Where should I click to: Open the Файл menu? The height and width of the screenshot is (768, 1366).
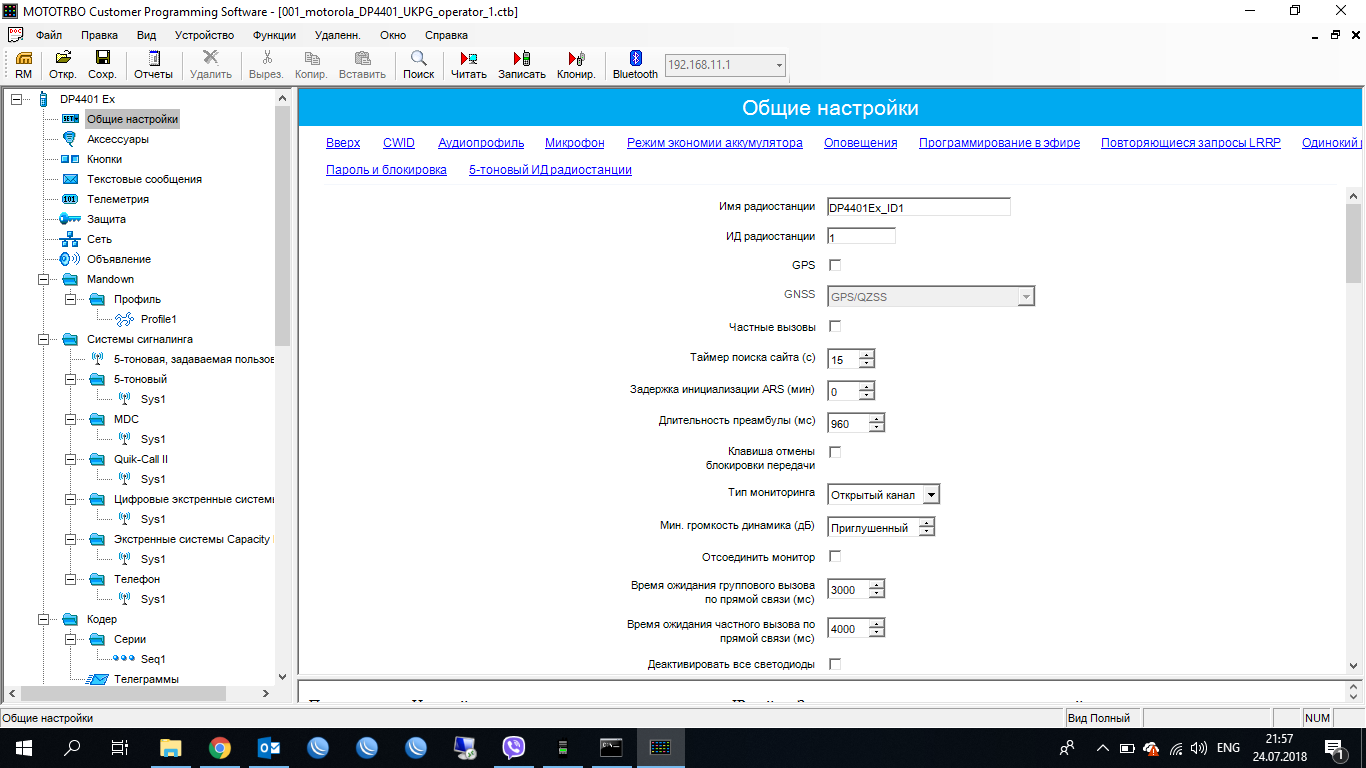49,35
